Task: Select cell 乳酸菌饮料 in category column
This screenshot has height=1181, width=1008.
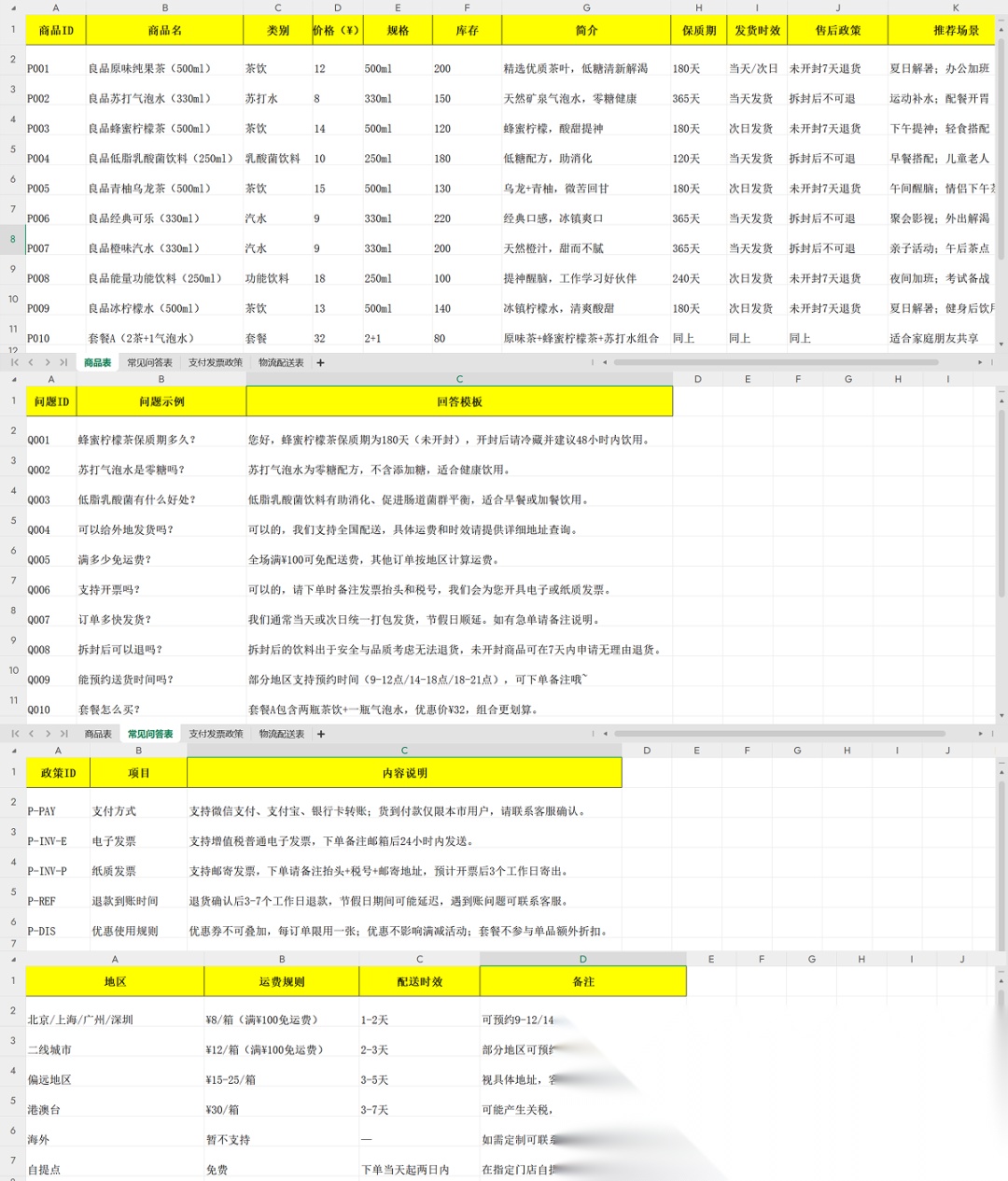Action: [277, 151]
